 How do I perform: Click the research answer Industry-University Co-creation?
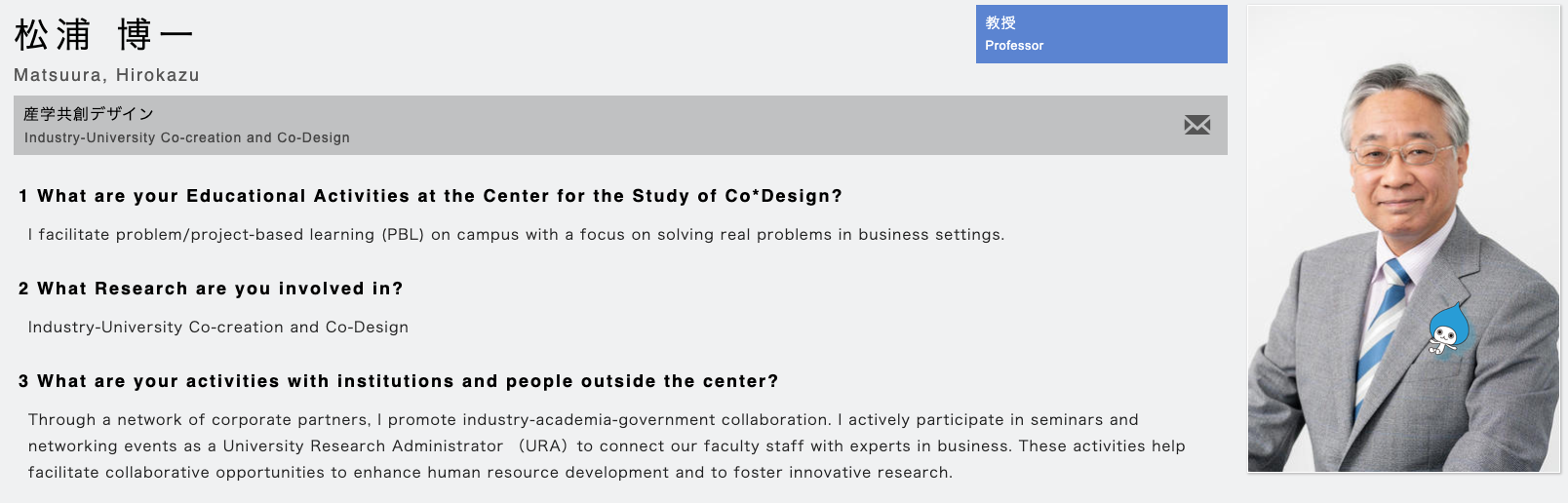point(218,328)
